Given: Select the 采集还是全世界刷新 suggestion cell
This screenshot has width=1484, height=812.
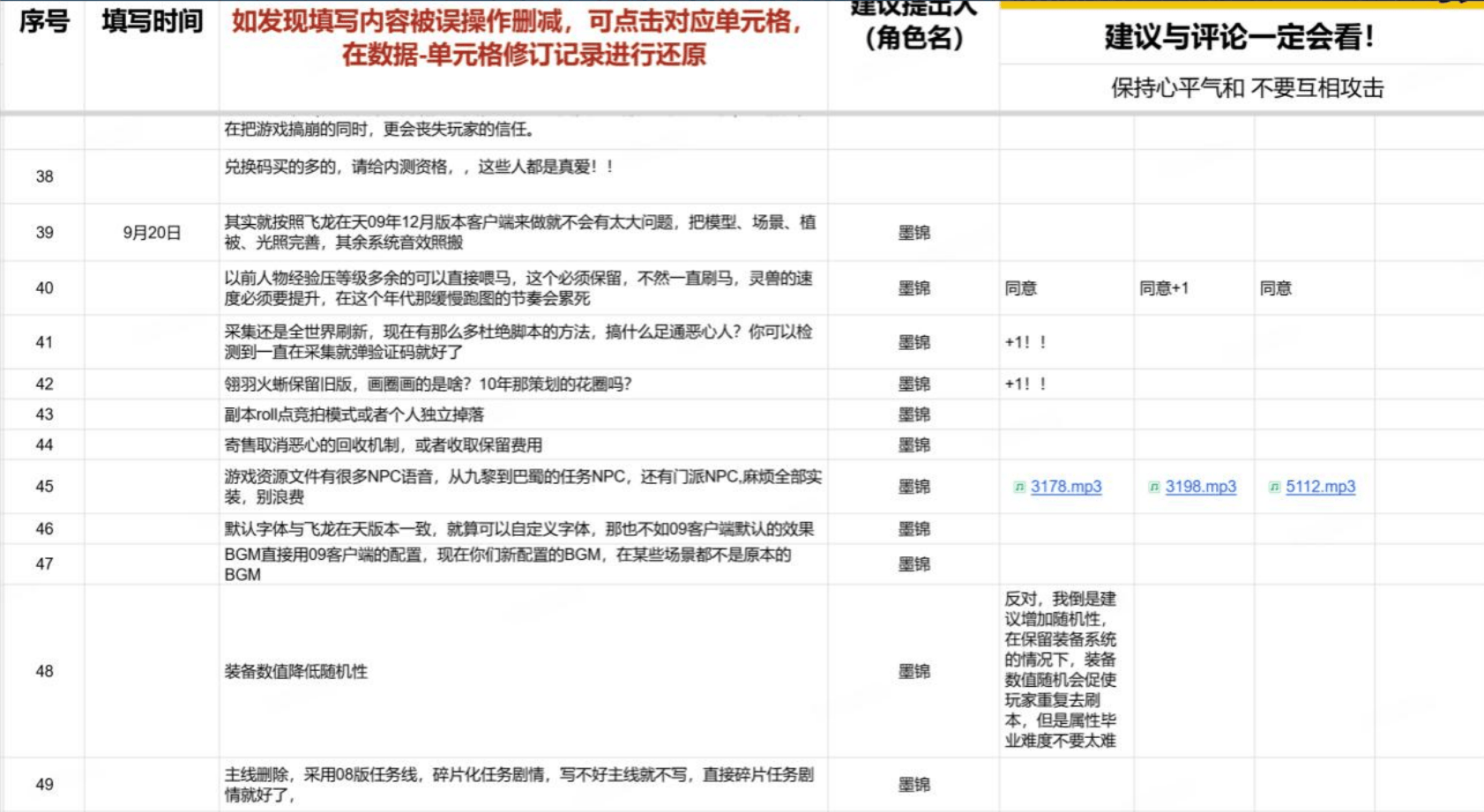Looking at the screenshot, I should [523, 342].
